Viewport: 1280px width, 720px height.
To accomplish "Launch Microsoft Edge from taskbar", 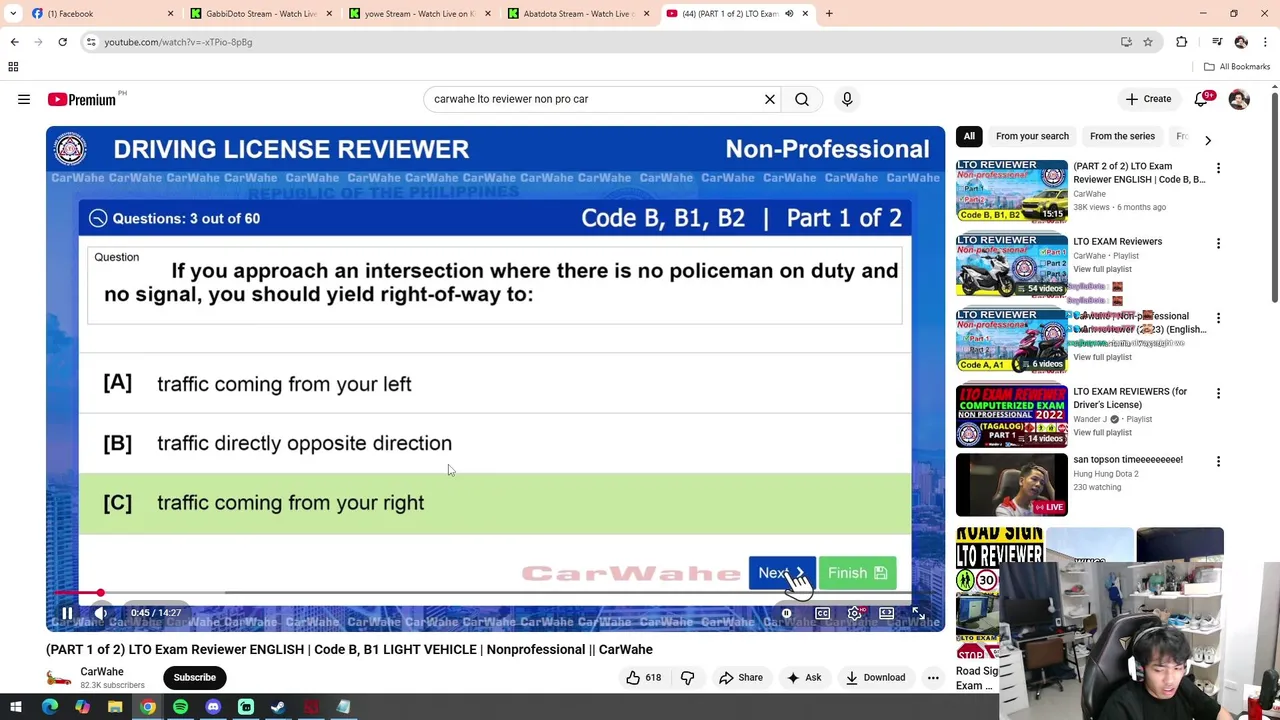I will point(49,708).
